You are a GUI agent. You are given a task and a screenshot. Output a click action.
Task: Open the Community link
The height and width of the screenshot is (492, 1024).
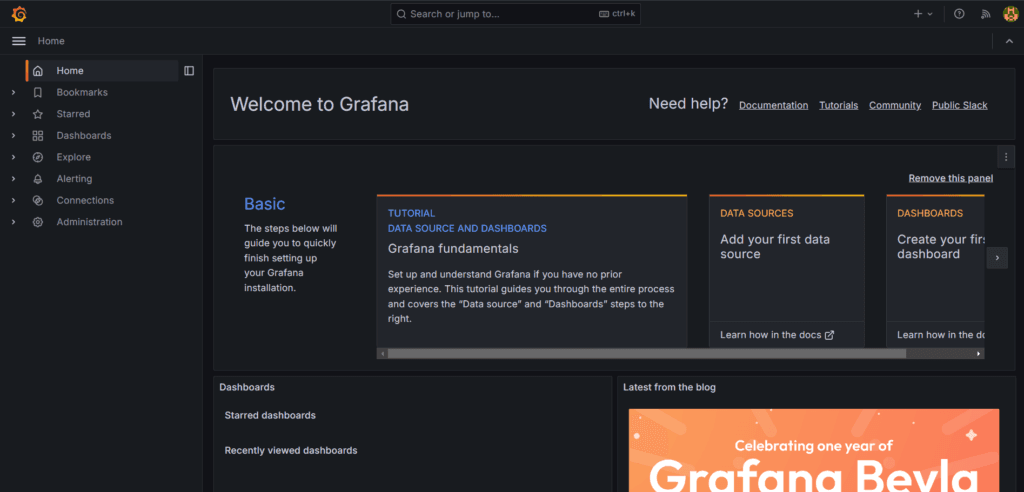point(895,105)
